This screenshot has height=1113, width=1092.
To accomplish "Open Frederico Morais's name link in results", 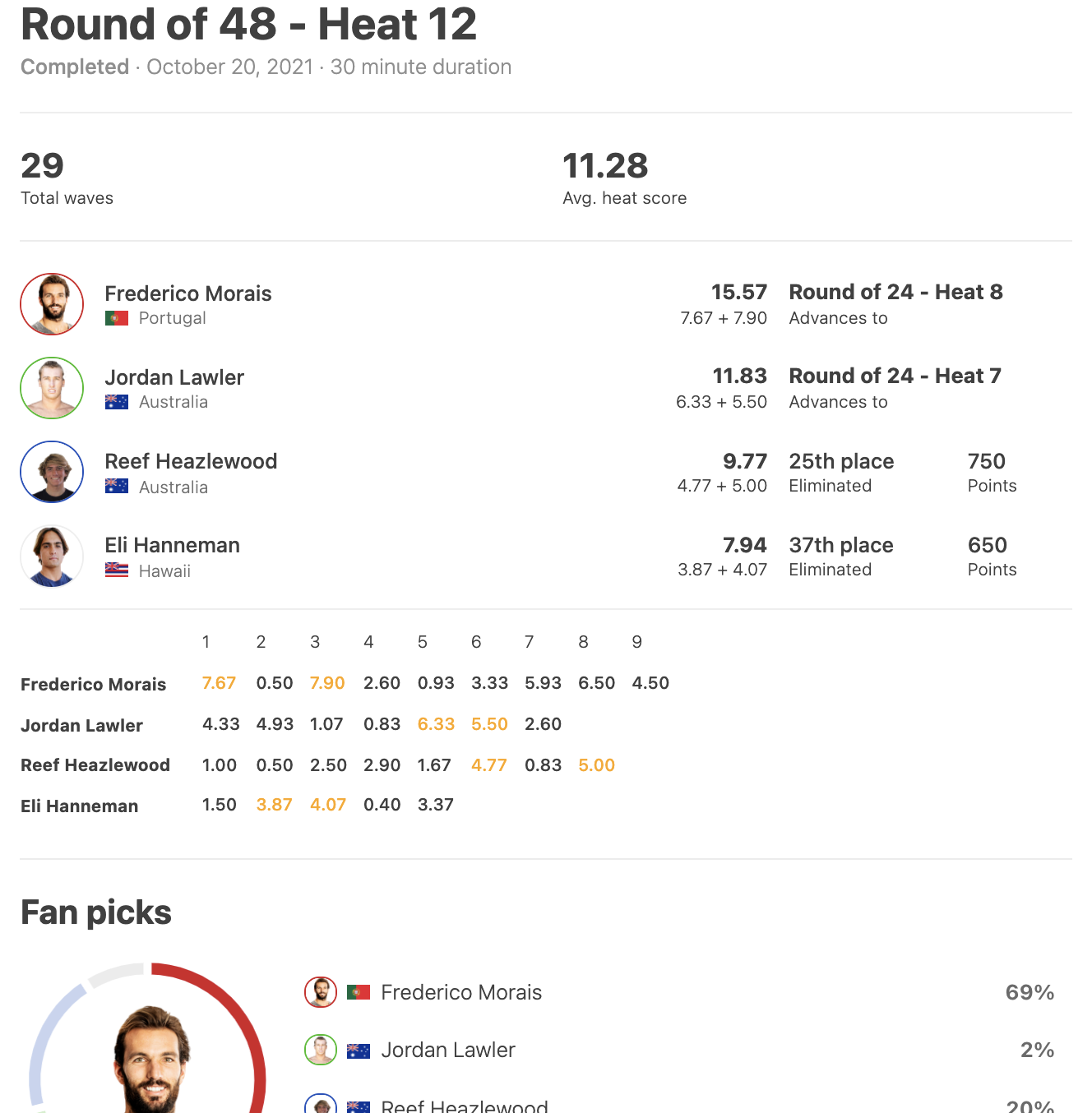I will 188,293.
